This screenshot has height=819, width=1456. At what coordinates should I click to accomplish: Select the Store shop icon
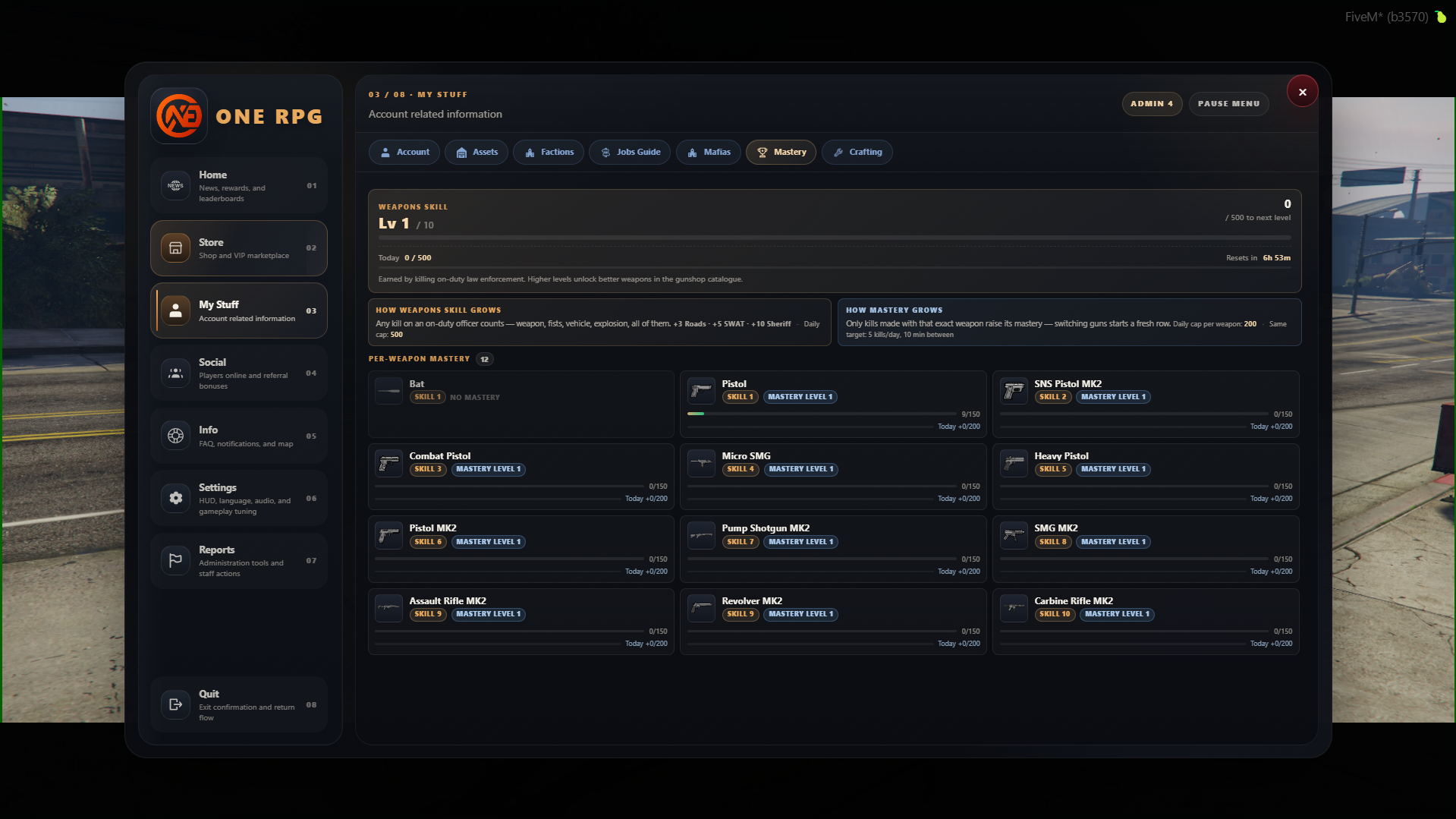(x=175, y=248)
